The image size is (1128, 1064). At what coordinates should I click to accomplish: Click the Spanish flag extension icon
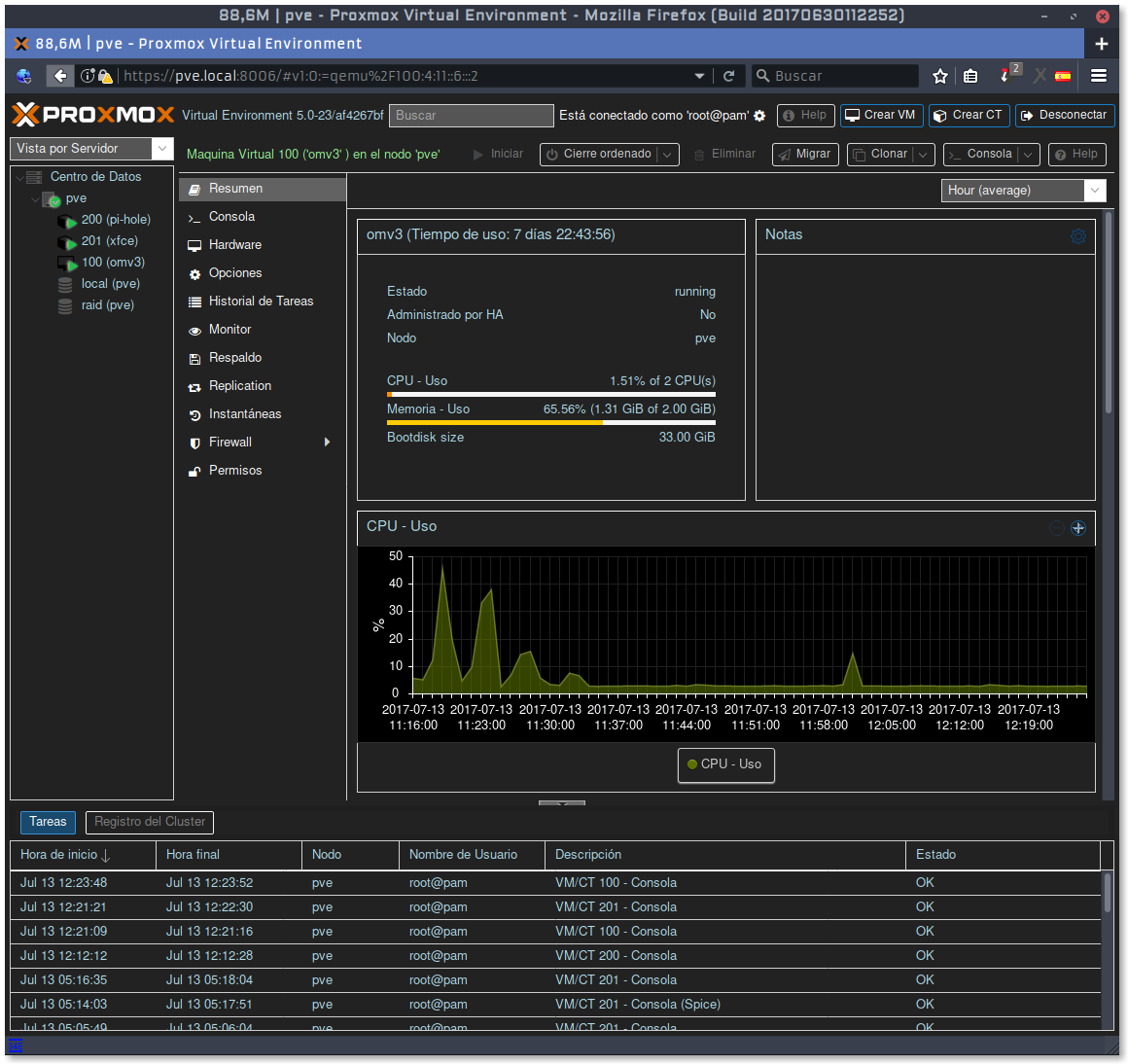1063,76
